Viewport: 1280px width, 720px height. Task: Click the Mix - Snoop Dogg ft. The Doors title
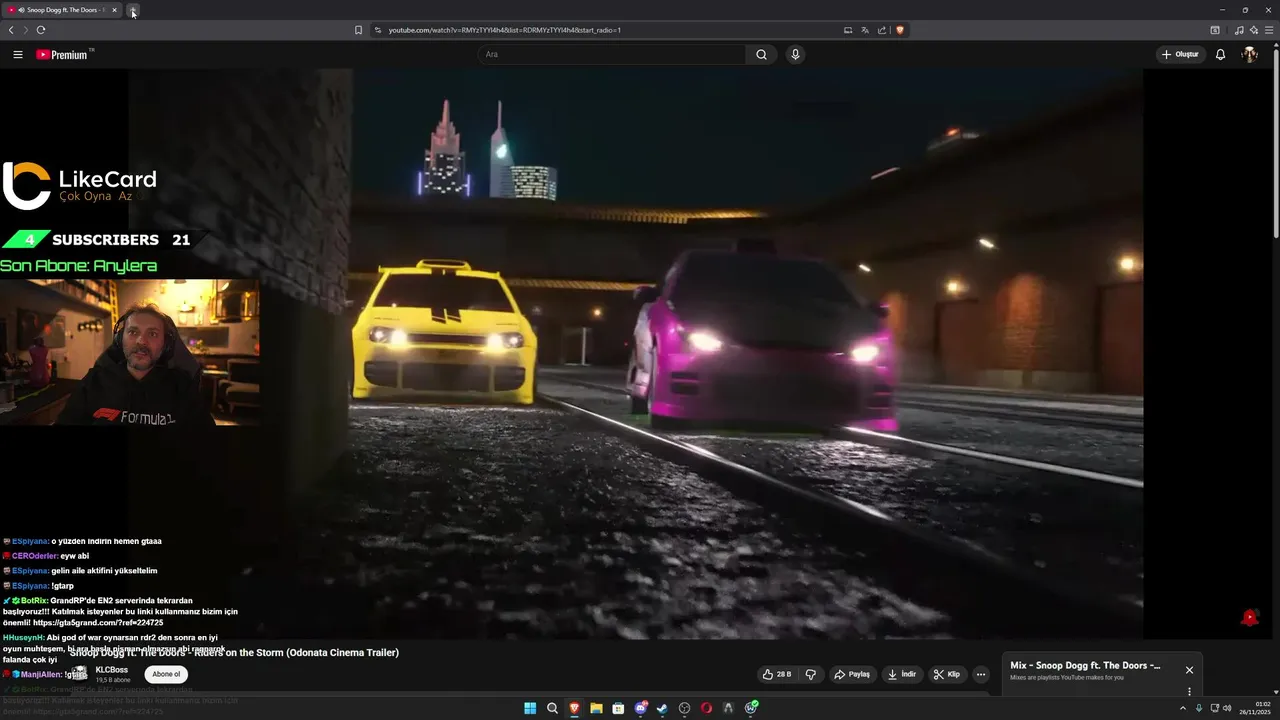[1085, 666]
